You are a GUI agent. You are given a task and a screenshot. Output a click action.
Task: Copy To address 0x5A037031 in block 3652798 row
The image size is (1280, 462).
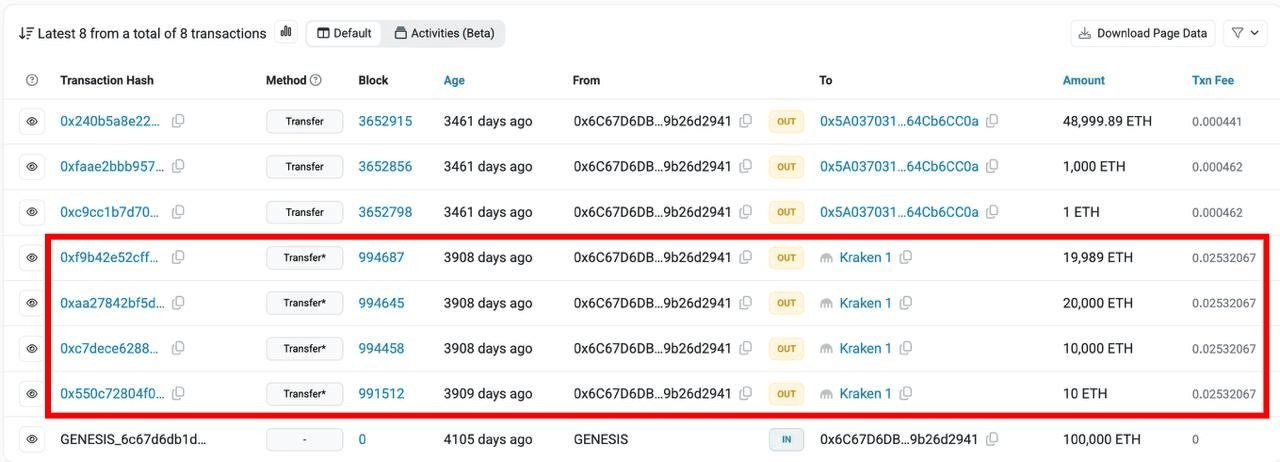click(992, 212)
